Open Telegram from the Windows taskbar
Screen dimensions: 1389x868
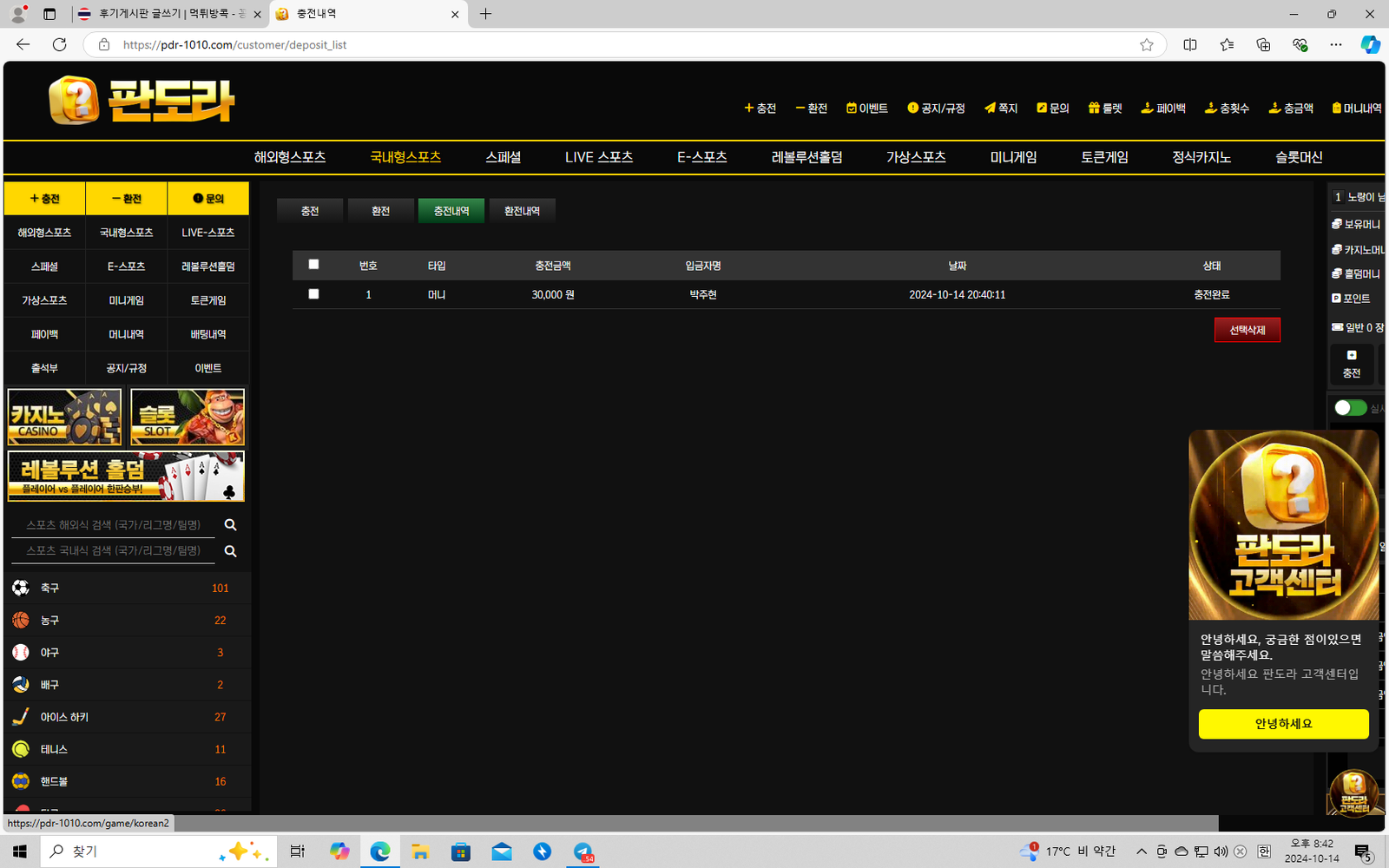[x=583, y=852]
